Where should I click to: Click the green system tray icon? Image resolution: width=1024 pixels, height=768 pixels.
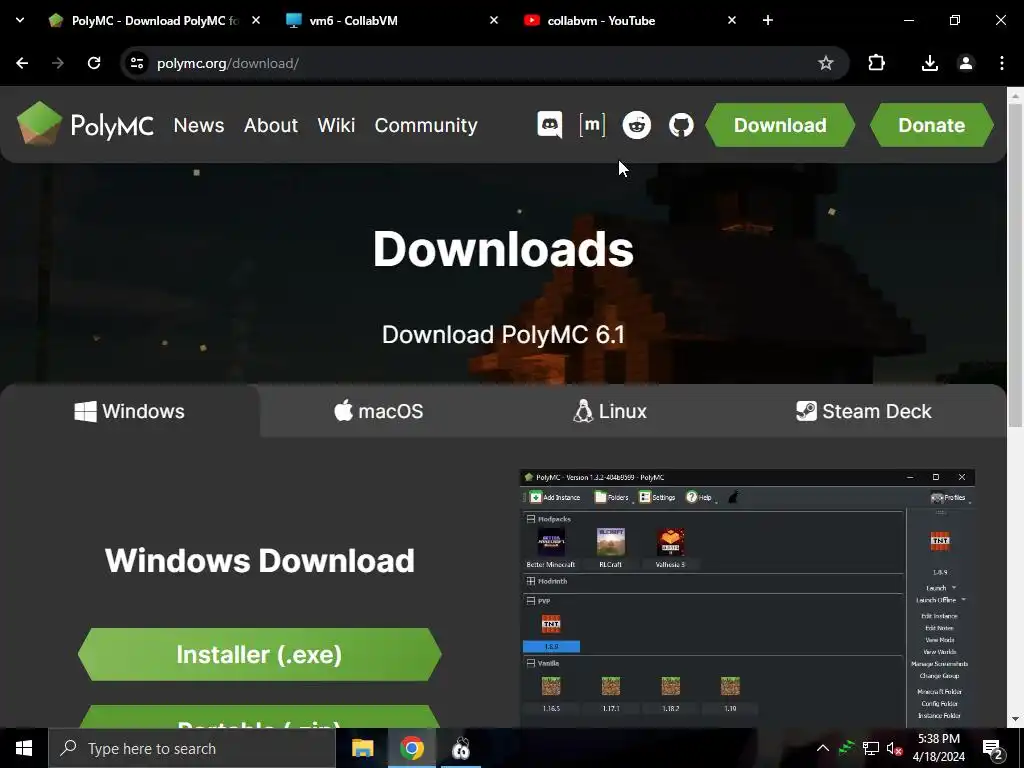846,748
